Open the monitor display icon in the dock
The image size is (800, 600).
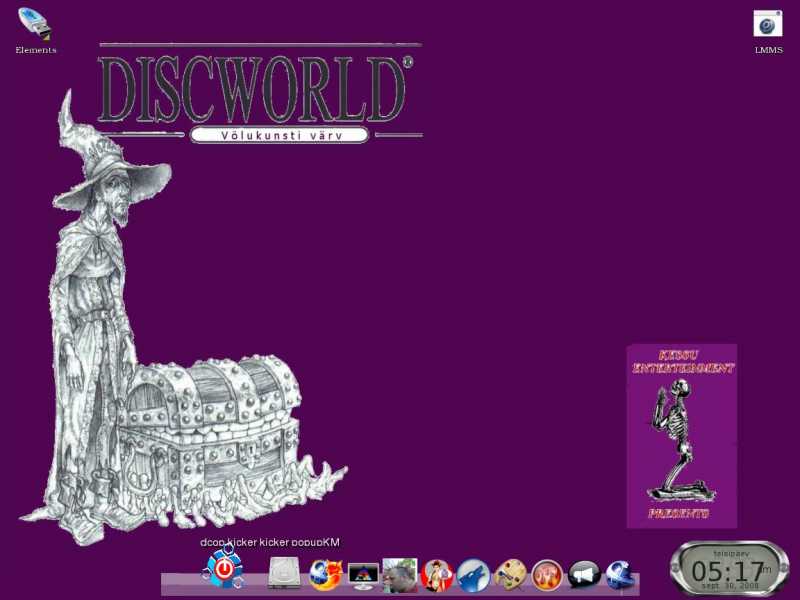363,576
